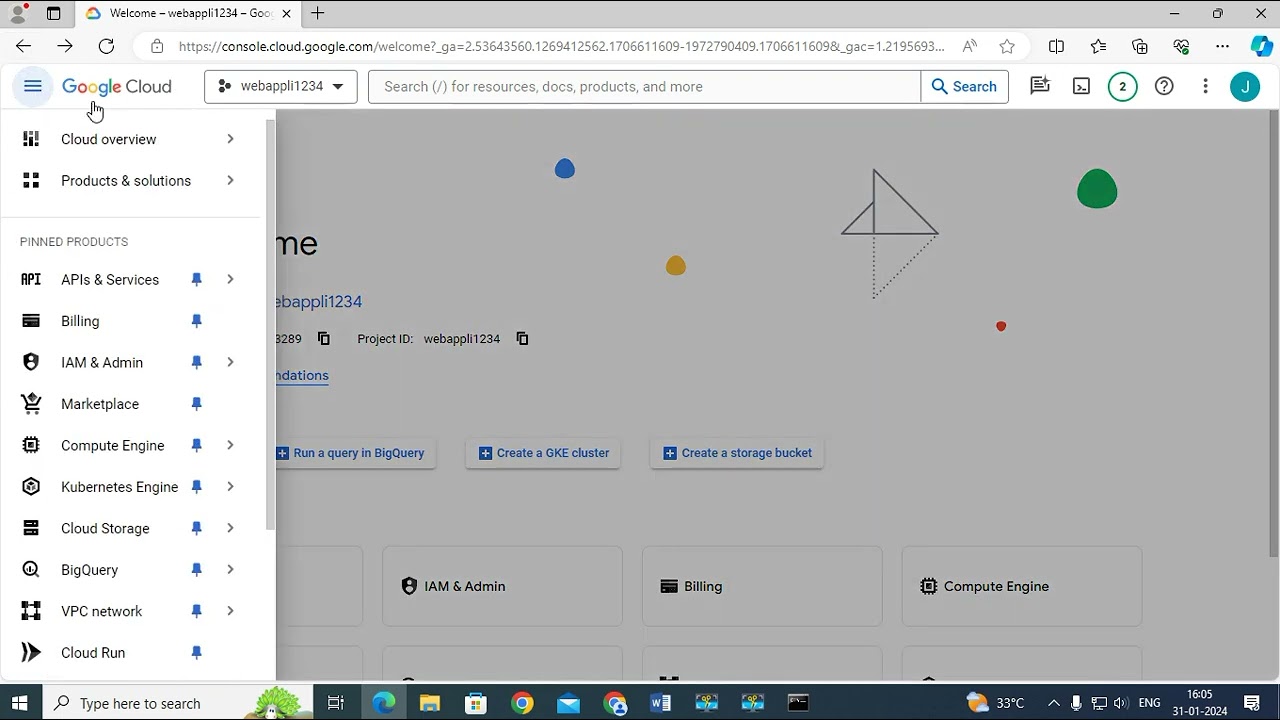The image size is (1280, 720).
Task: Open Cloud Shell terminal icon
Action: [1081, 86]
